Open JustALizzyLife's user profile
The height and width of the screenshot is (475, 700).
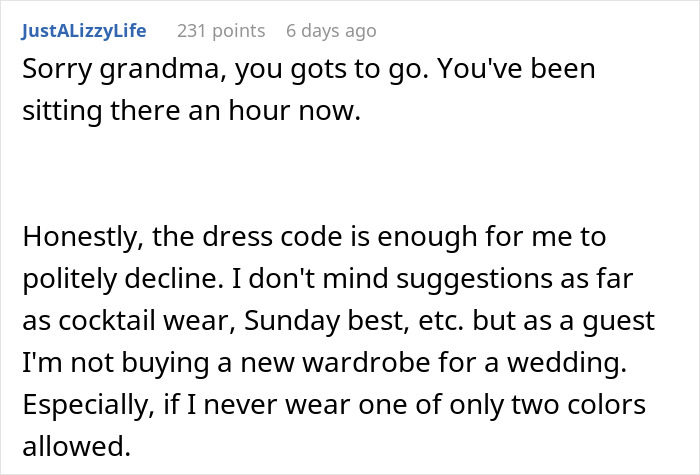83,31
